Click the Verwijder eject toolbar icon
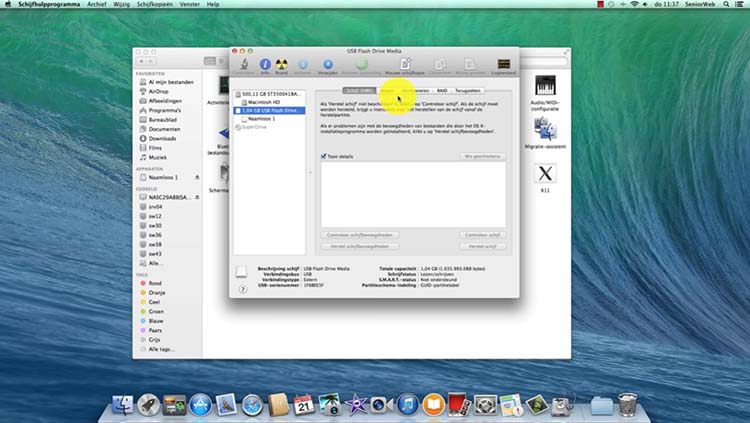 (x=328, y=66)
